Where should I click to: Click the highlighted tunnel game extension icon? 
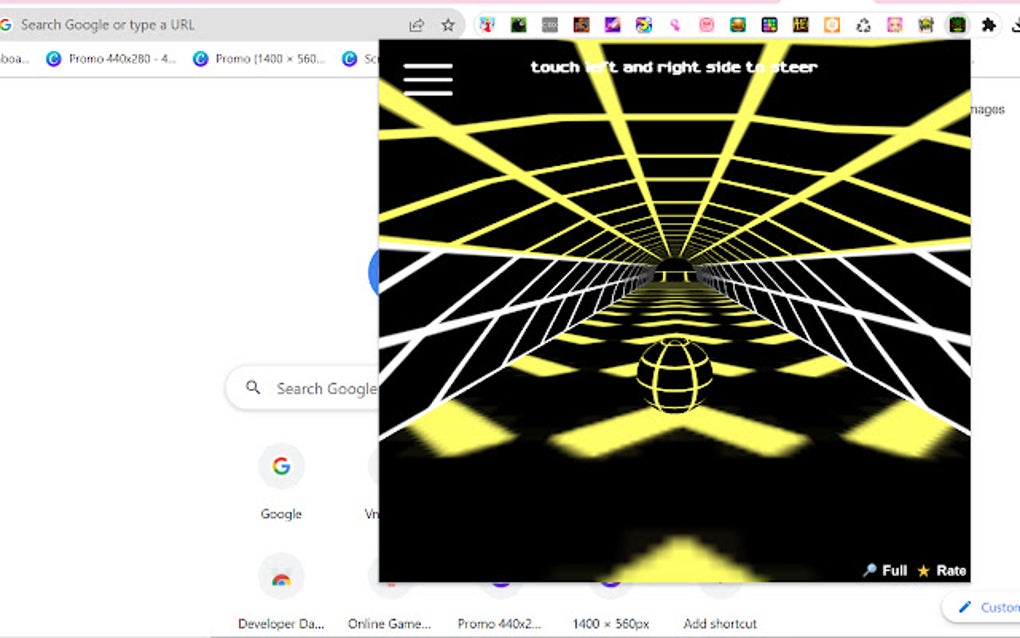pyautogui.click(x=957, y=25)
